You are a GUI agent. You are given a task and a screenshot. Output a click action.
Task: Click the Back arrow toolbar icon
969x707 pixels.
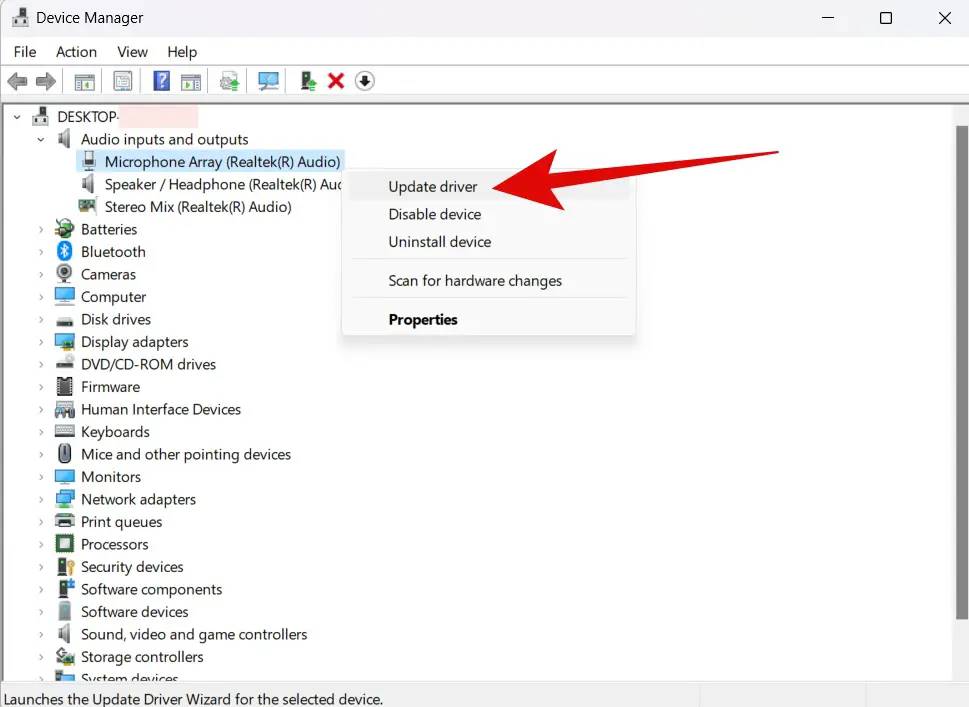pyautogui.click(x=17, y=81)
